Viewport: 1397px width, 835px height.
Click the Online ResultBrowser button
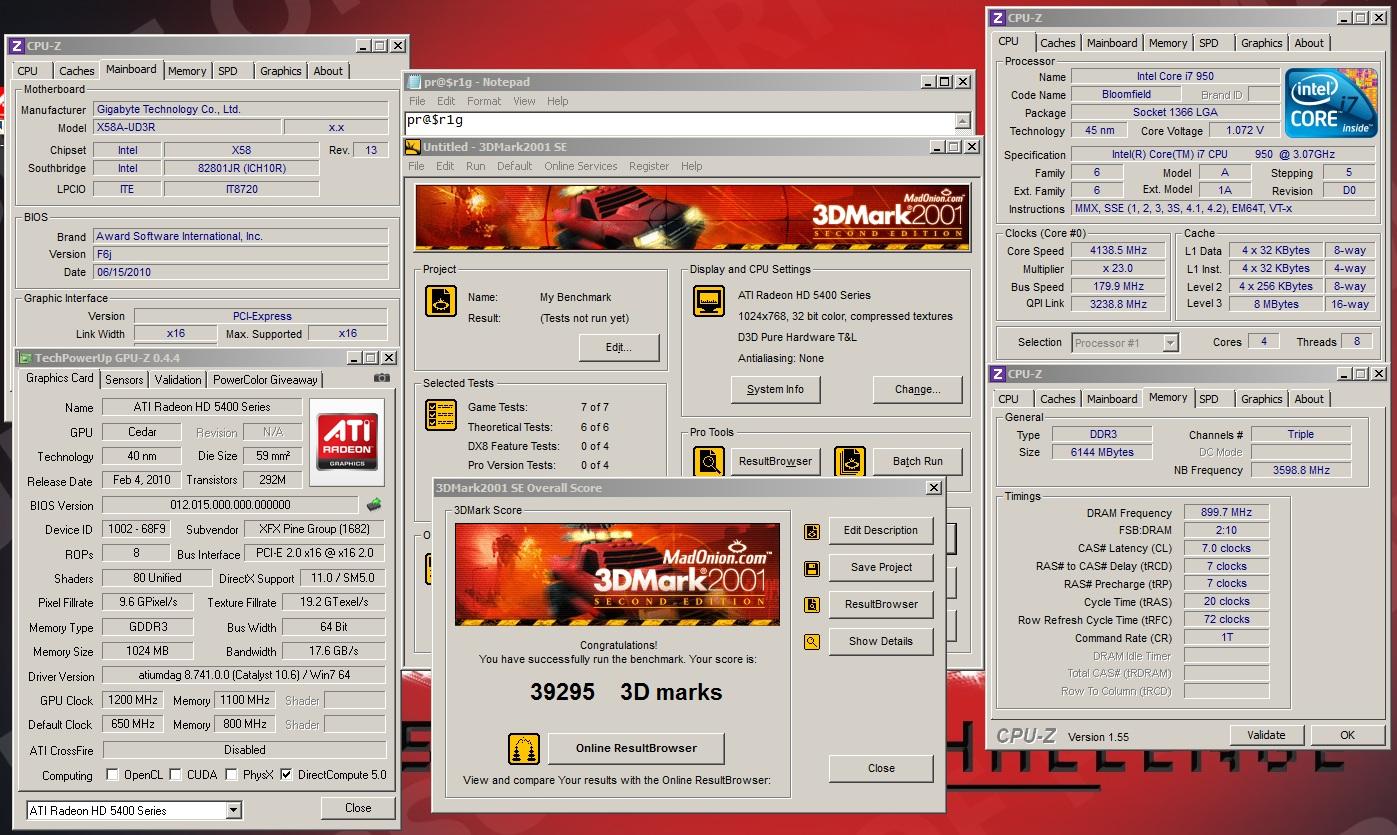click(636, 748)
